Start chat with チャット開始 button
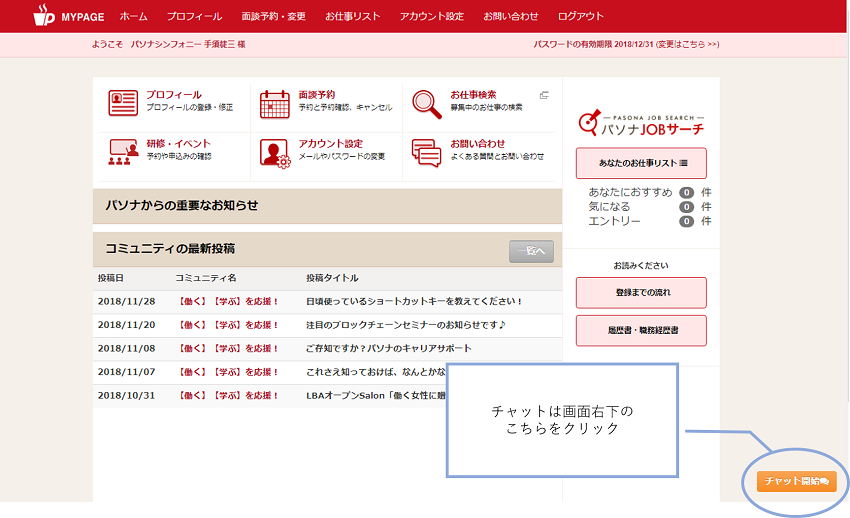 pos(796,481)
